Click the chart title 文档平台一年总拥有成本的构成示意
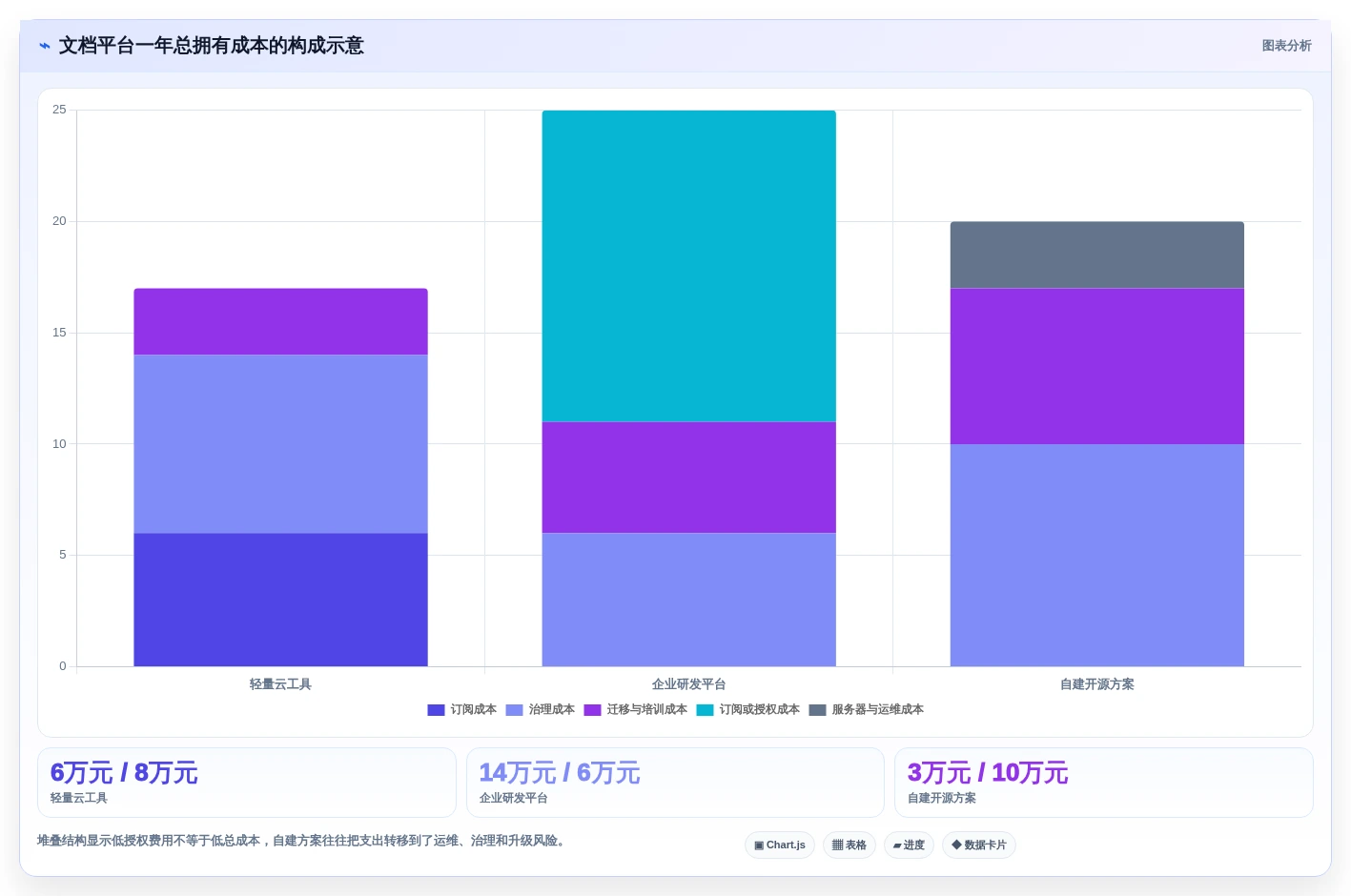1351x896 pixels. (x=212, y=46)
